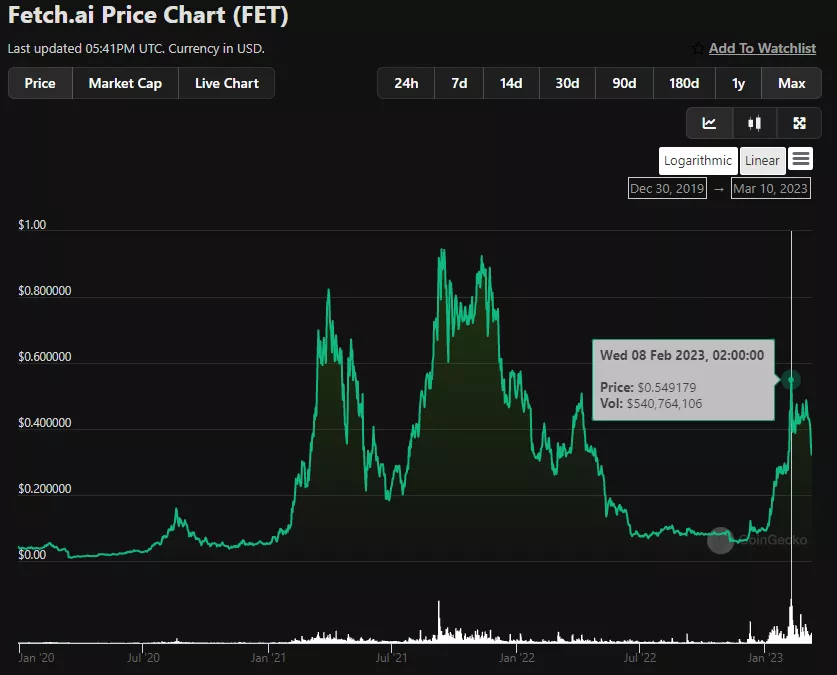Viewport: 837px width, 675px height.
Task: Click the Jul '20 axis label
Action: (144, 657)
